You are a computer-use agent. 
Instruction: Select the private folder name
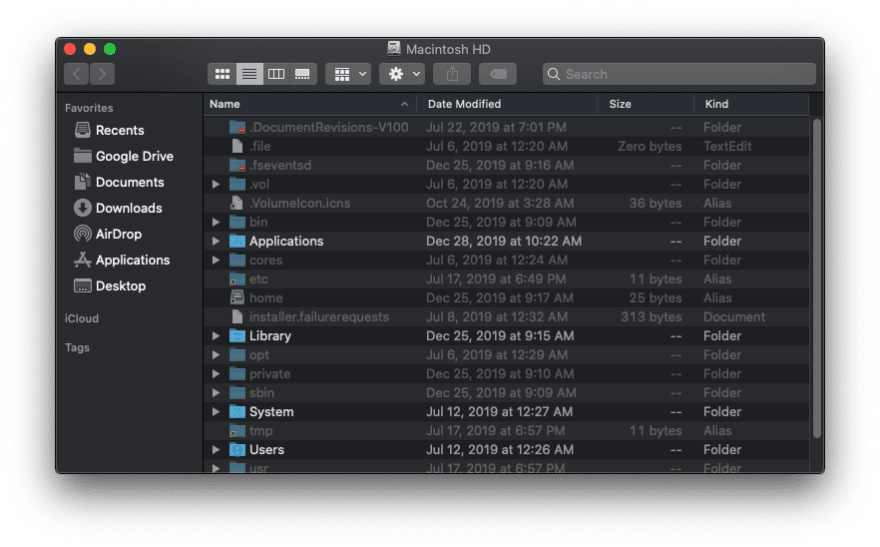point(269,374)
